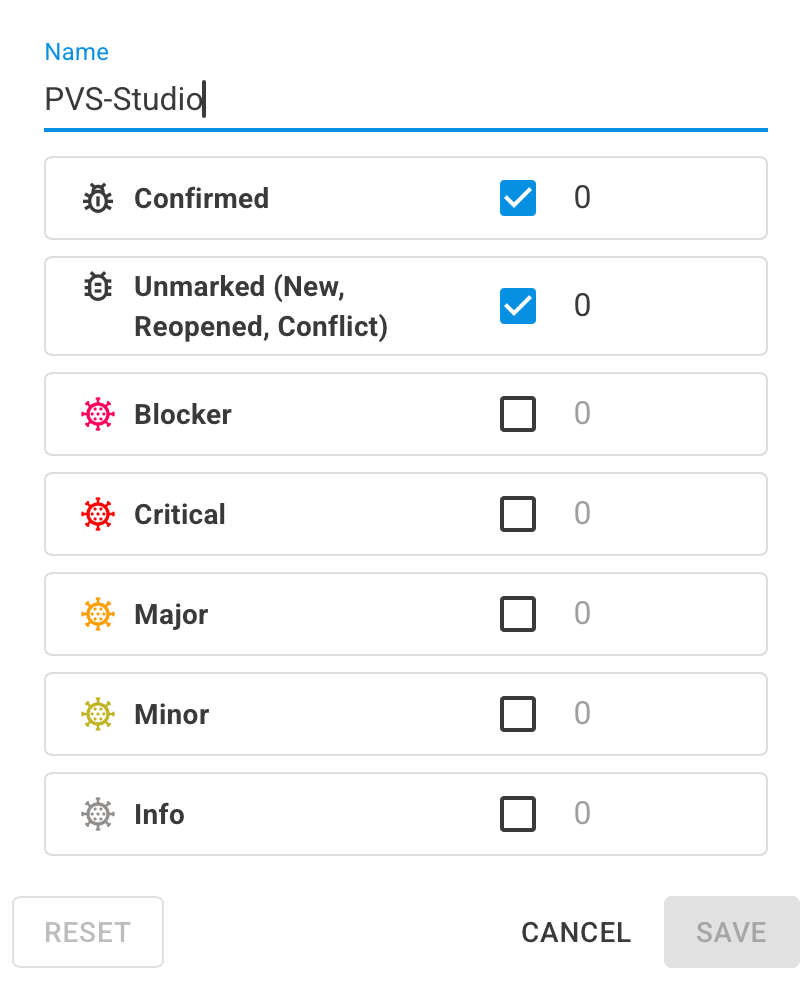Viewport: 812px width, 982px height.
Task: Enable the Blocker checkbox
Action: tap(518, 414)
